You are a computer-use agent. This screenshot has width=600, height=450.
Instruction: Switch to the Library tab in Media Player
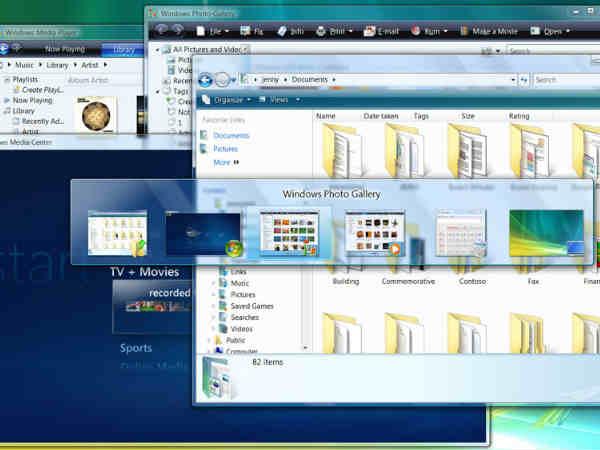coord(125,48)
